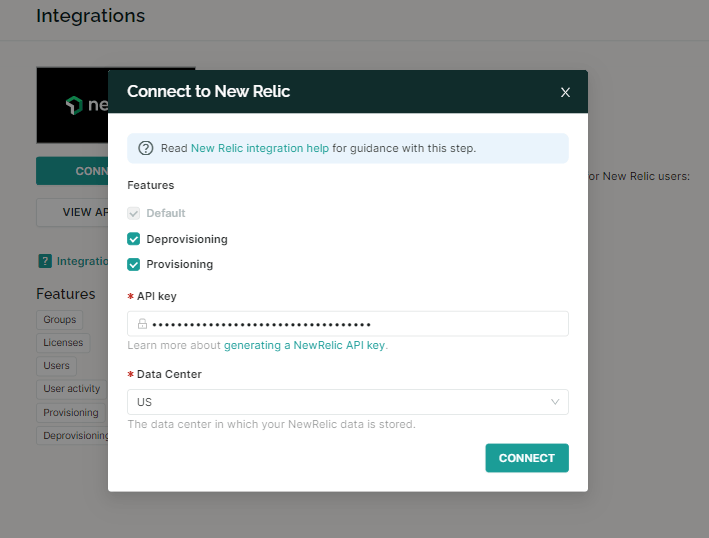The height and width of the screenshot is (538, 709).
Task: Open the New Relic integration help link
Action: pos(260,148)
